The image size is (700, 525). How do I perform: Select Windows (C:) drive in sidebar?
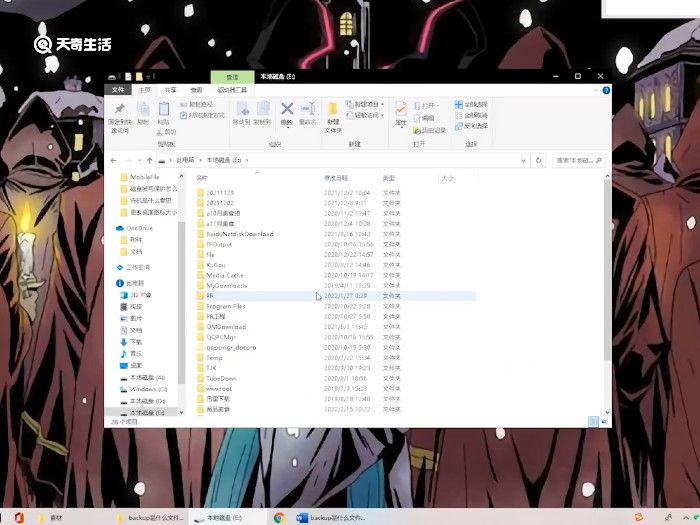(143, 389)
